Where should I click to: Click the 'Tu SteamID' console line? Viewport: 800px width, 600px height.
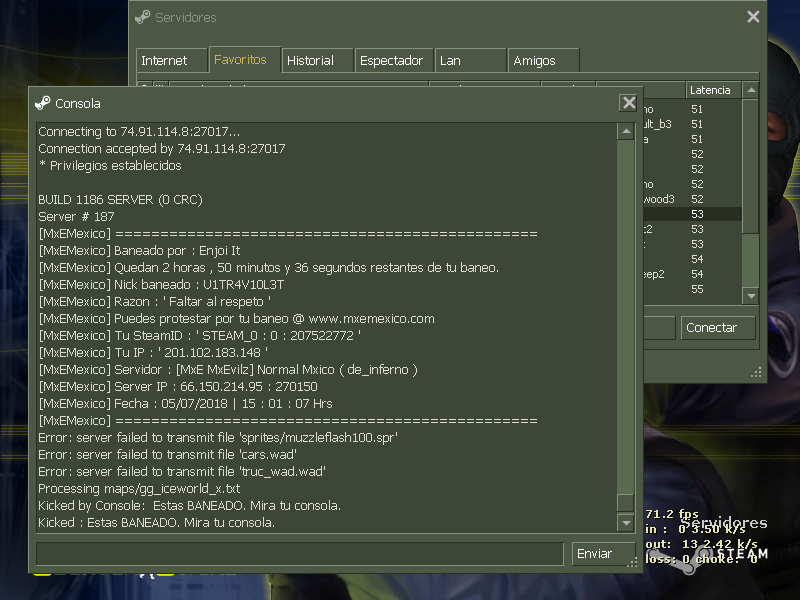(199, 336)
